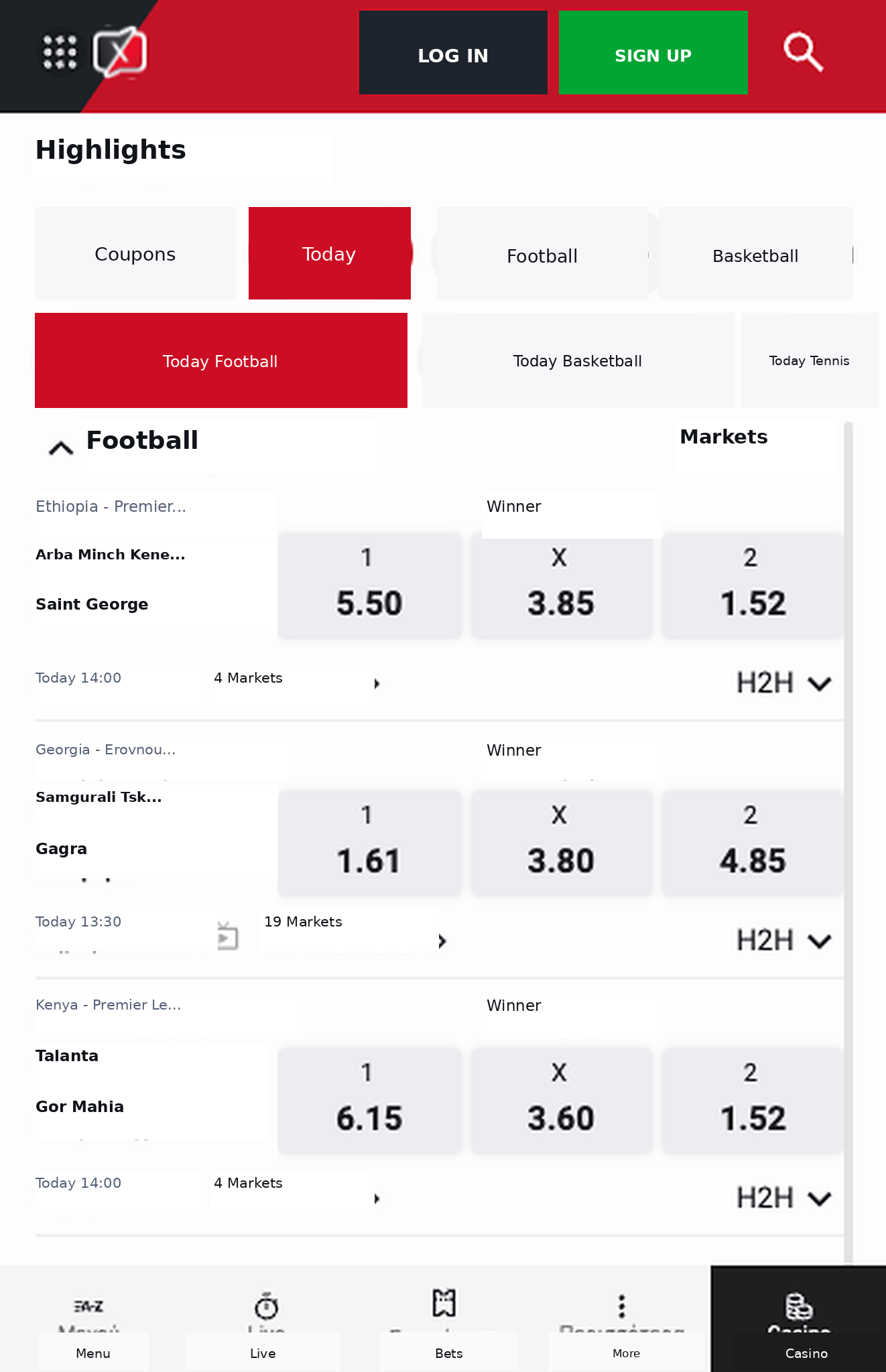Open the A-Z Menu icon
886x1372 pixels.
click(88, 1306)
